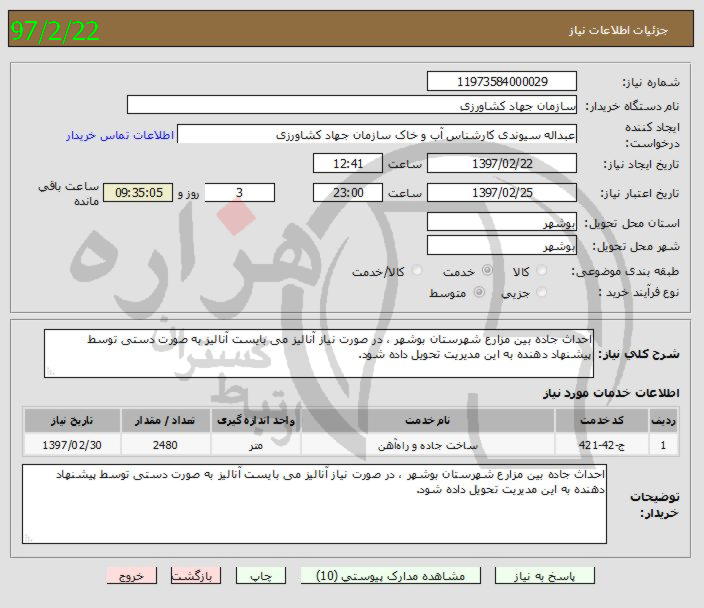Select the کالا/خدمت radio button
704x608 pixels.
pos(417,270)
